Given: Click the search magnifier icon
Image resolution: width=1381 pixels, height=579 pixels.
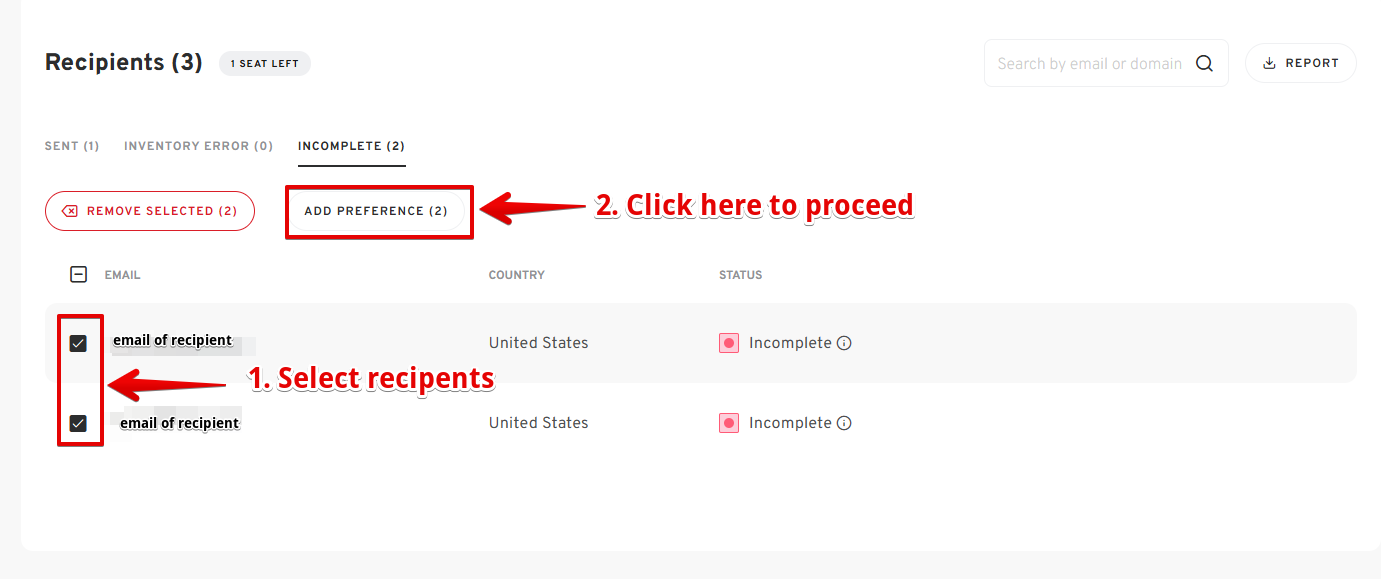Looking at the screenshot, I should [x=1204, y=64].
